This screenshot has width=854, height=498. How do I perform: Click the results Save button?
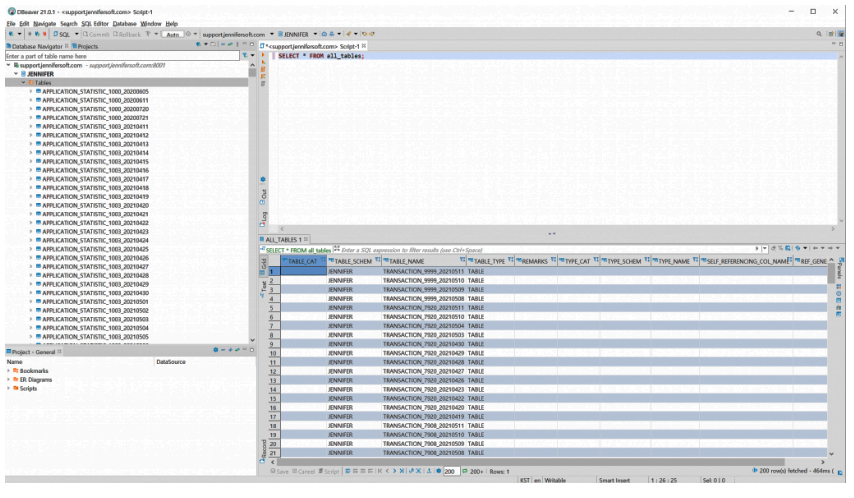pos(279,471)
